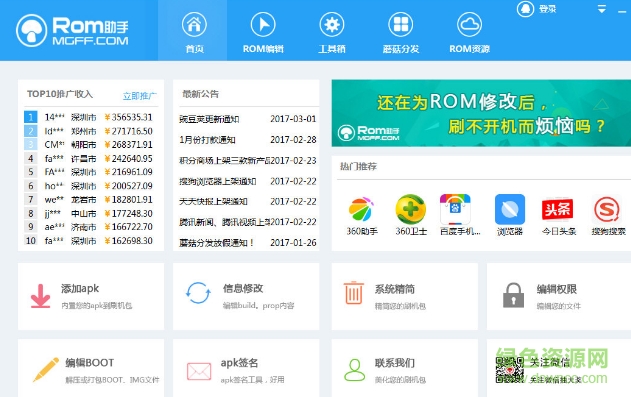The height and width of the screenshot is (397, 631).
Task: Select the 14*** 深圳市 ranking row
Action: point(89,117)
